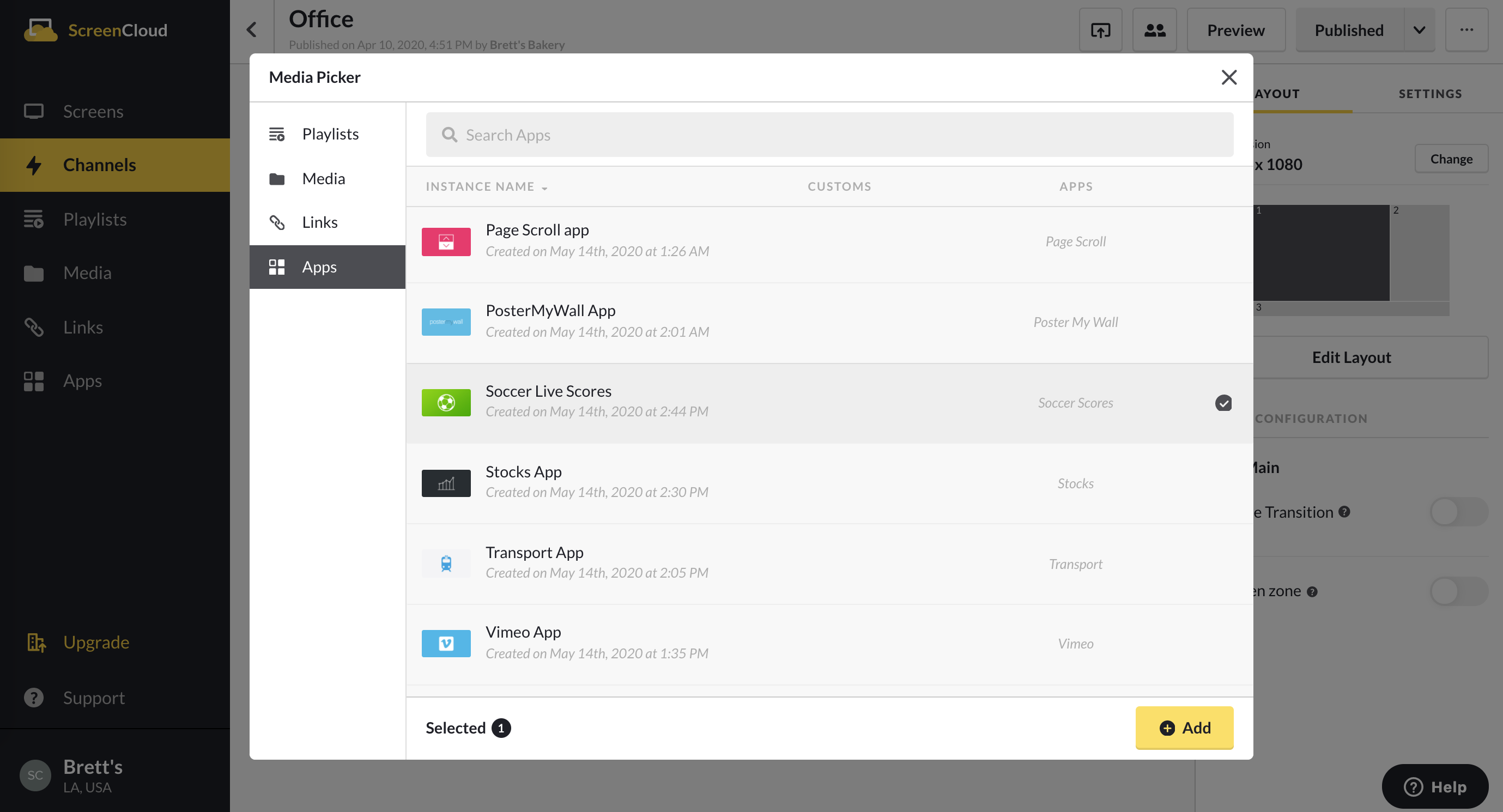Viewport: 1503px width, 812px height.
Task: Uncheck the Soccer Live Scores selection checkmark
Action: [x=1223, y=403]
